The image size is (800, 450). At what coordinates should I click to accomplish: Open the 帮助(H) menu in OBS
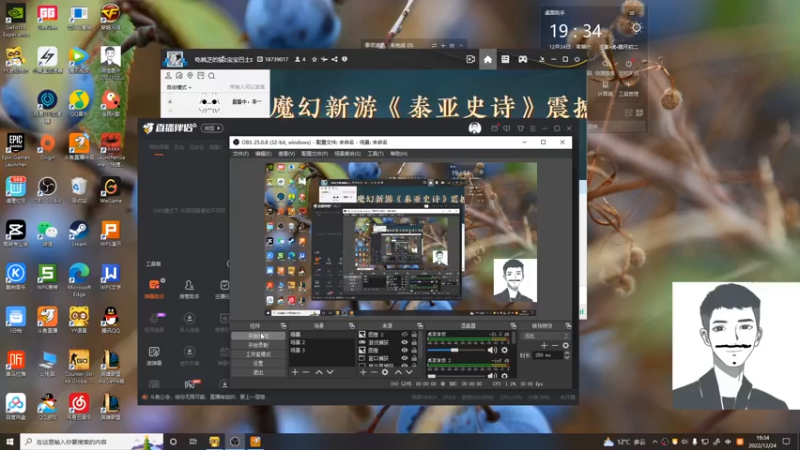pos(399,154)
